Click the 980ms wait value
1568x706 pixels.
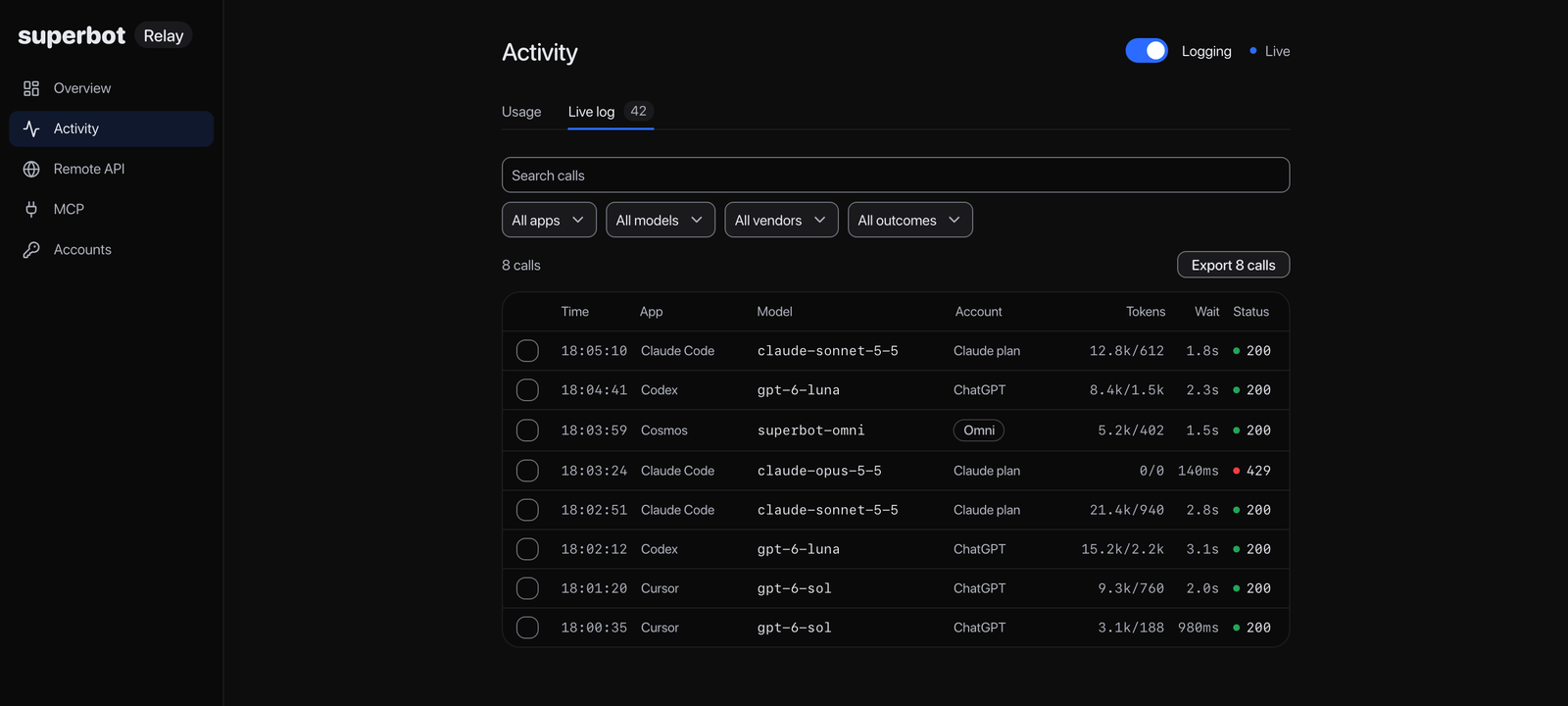click(x=1199, y=628)
